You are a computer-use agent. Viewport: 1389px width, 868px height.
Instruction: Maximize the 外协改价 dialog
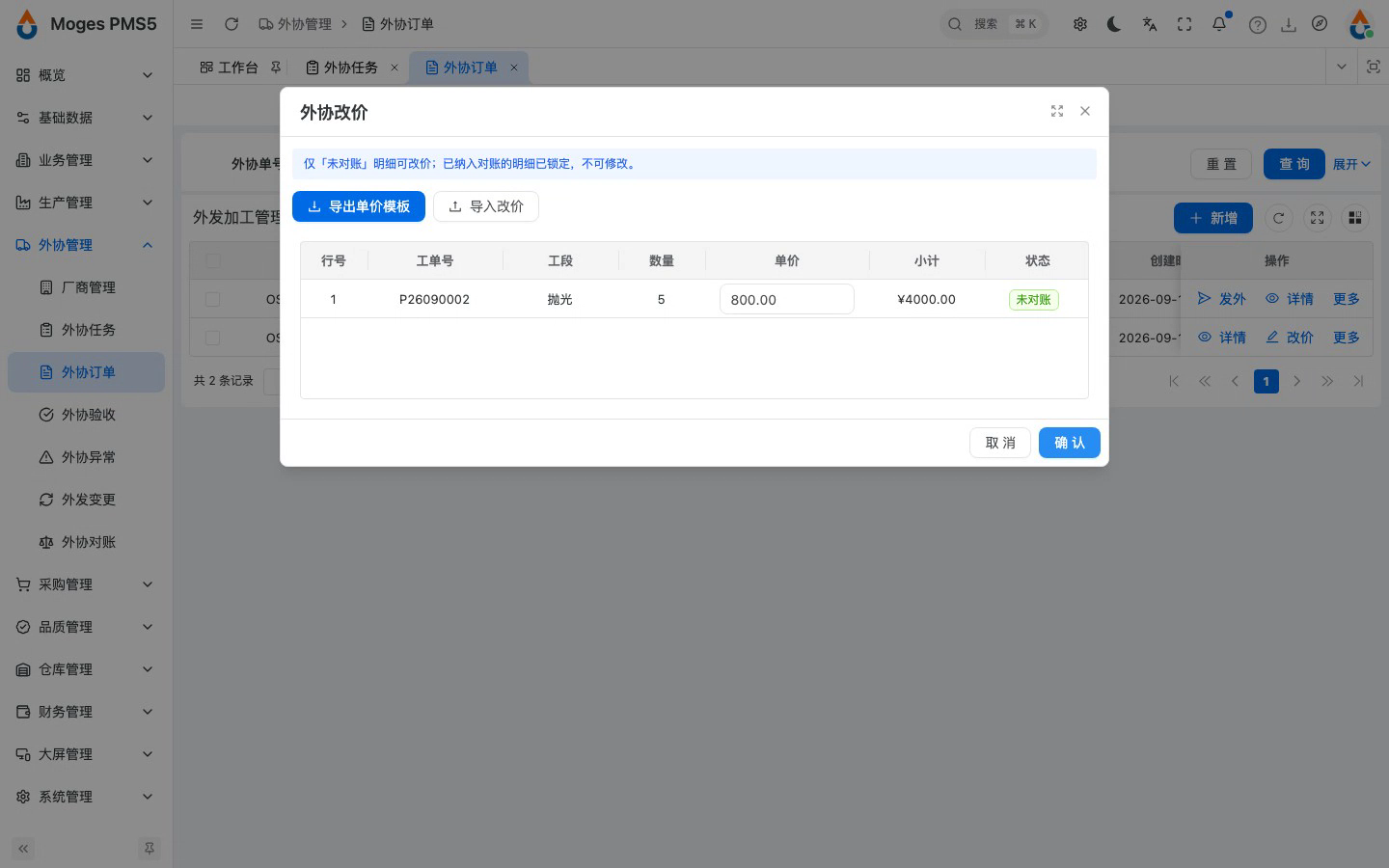click(x=1057, y=111)
